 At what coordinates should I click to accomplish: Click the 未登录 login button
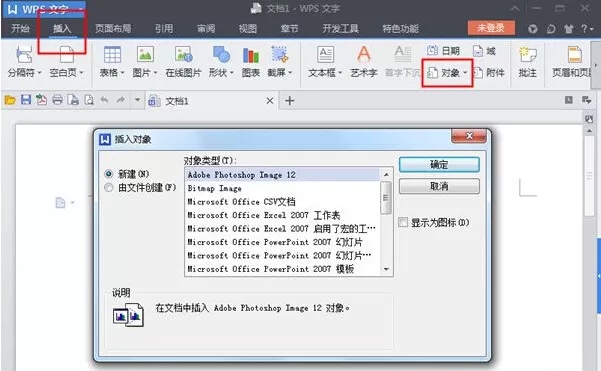pyautogui.click(x=491, y=28)
